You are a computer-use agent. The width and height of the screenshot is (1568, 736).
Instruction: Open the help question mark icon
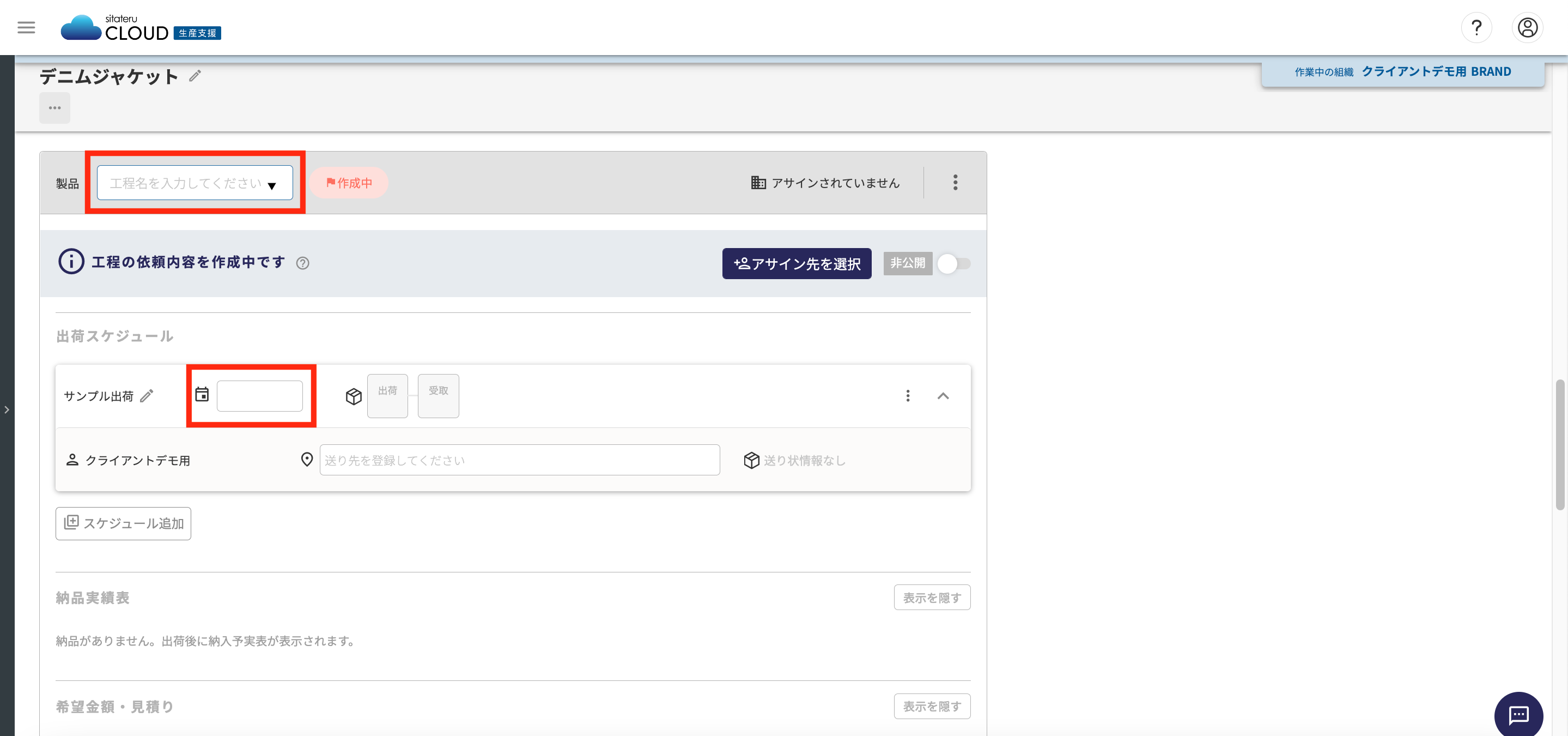(1476, 28)
